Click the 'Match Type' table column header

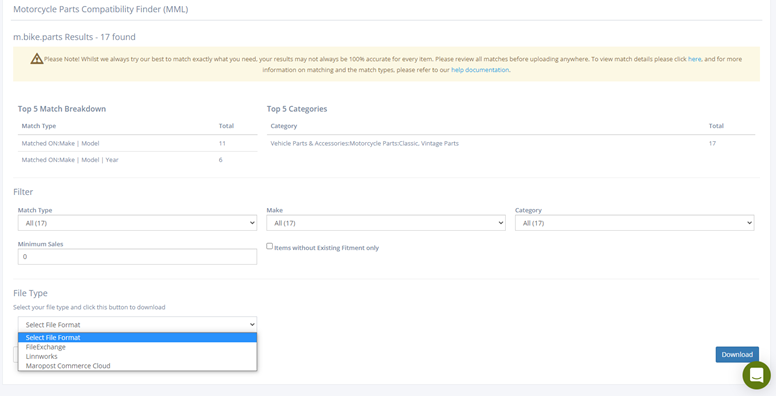[39, 126]
